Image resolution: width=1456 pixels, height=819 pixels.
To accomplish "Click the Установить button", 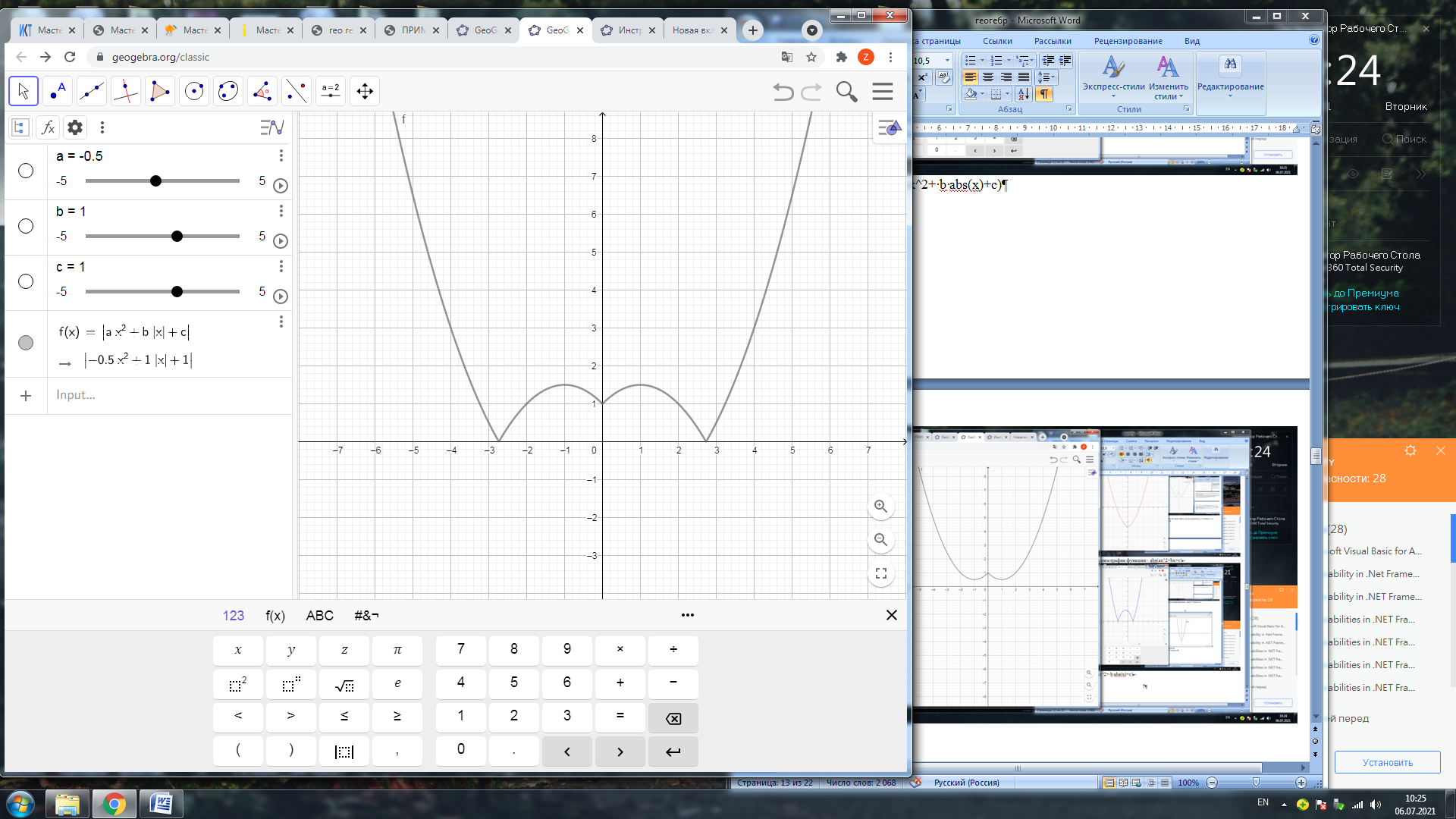I will 1387,762.
